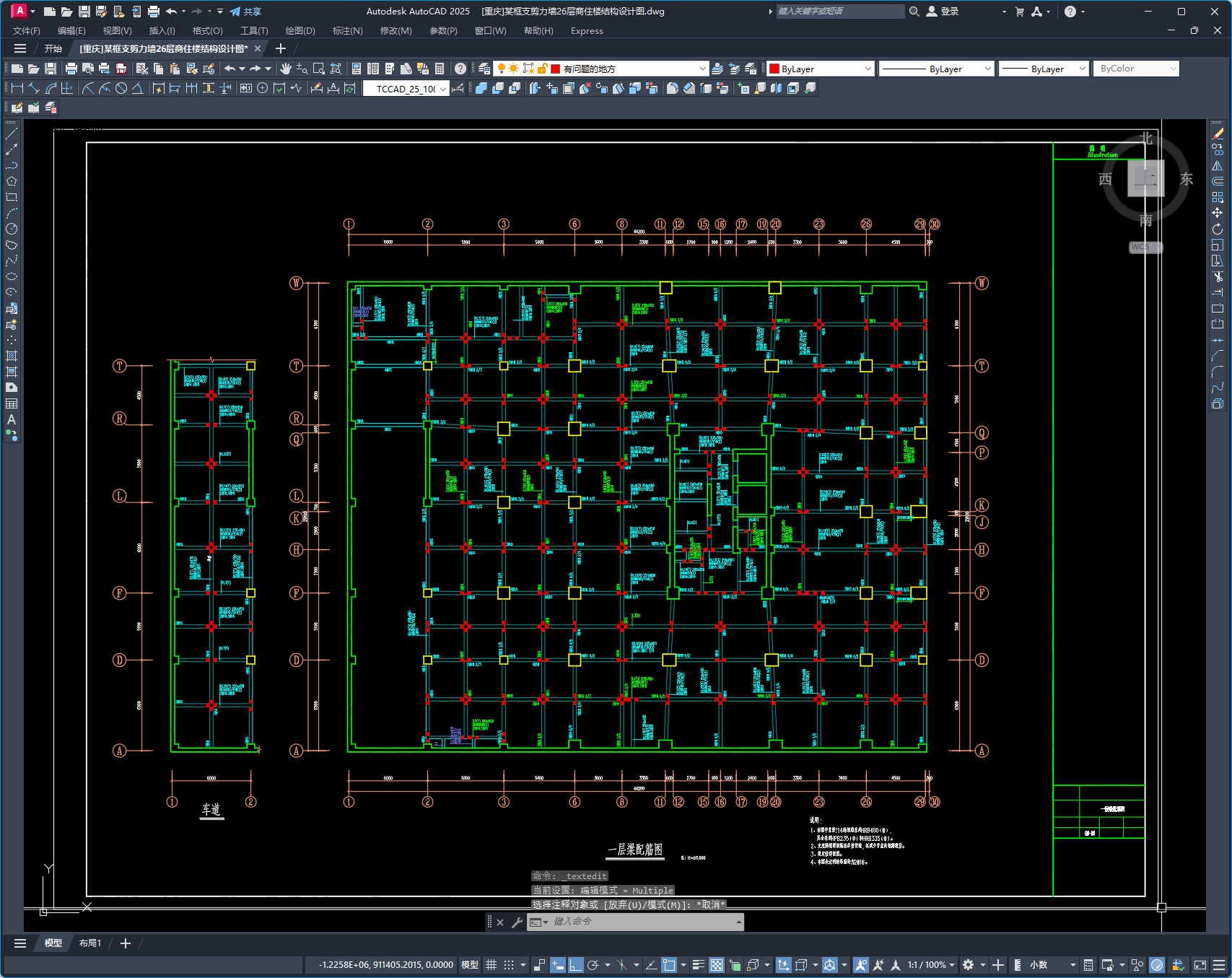1232x978 pixels.
Task: Open the Layer Properties manager icon
Action: pos(484,69)
